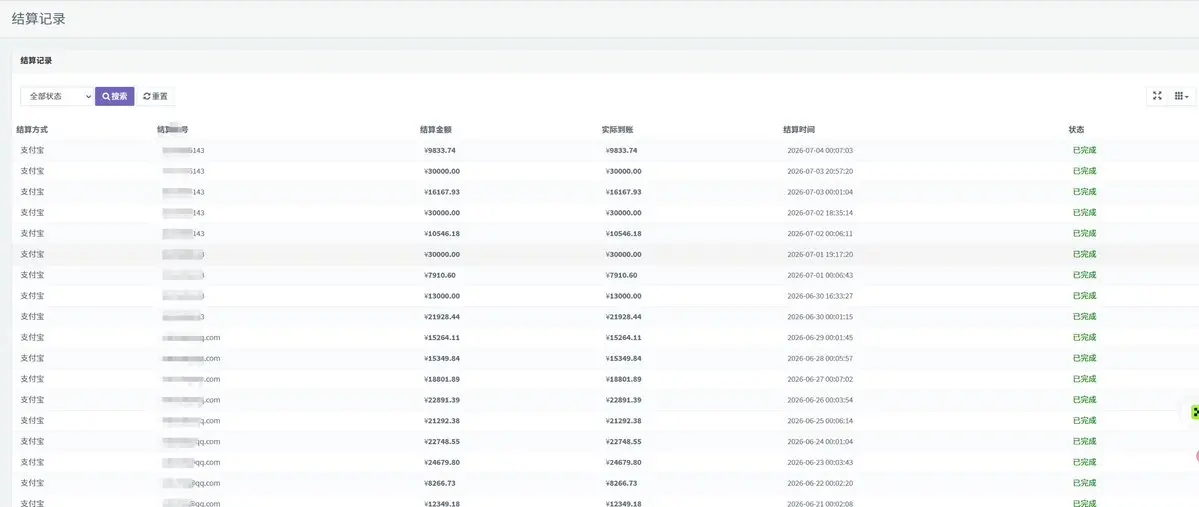This screenshot has width=1199, height=507.
Task: Click timestamp 2026-06-27 00:07:02
Action: point(820,379)
